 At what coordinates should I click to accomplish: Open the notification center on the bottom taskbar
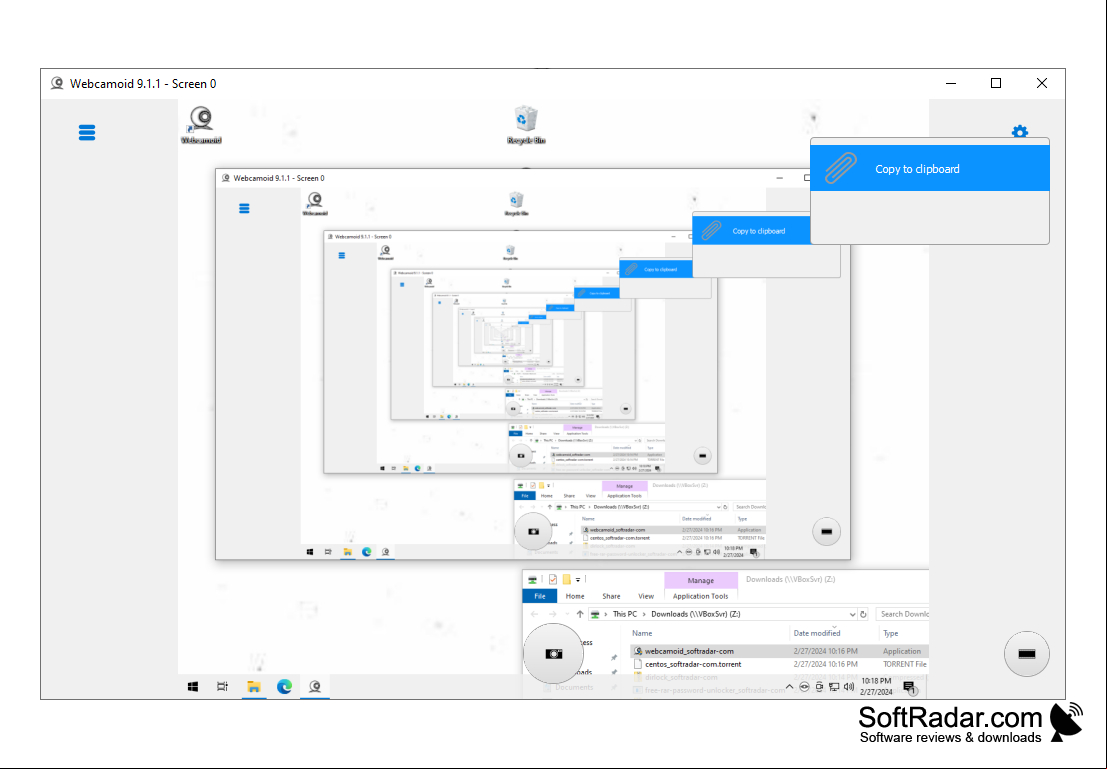(909, 687)
